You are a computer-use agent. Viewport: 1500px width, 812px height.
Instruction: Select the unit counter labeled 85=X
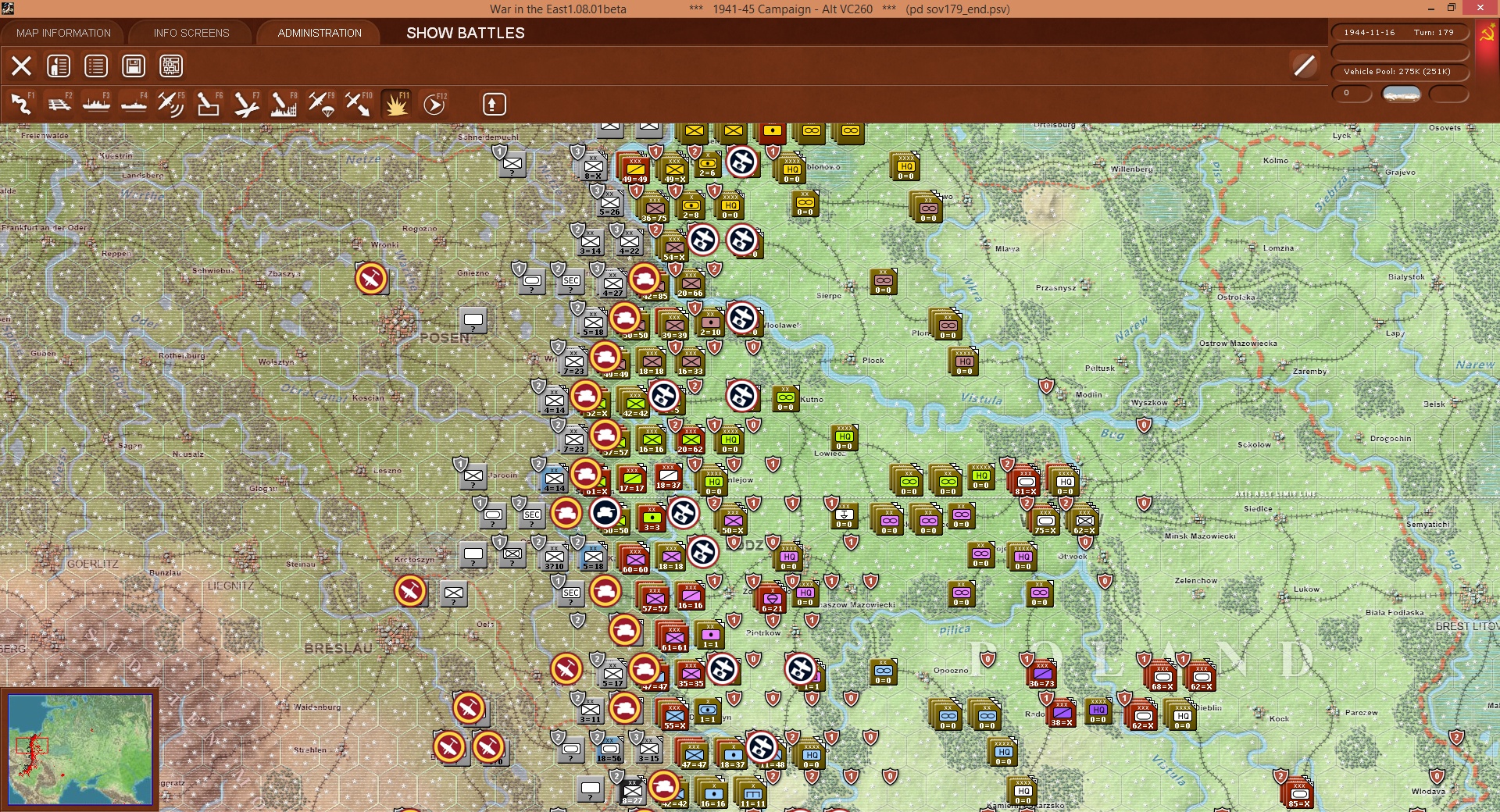pos(1299,793)
